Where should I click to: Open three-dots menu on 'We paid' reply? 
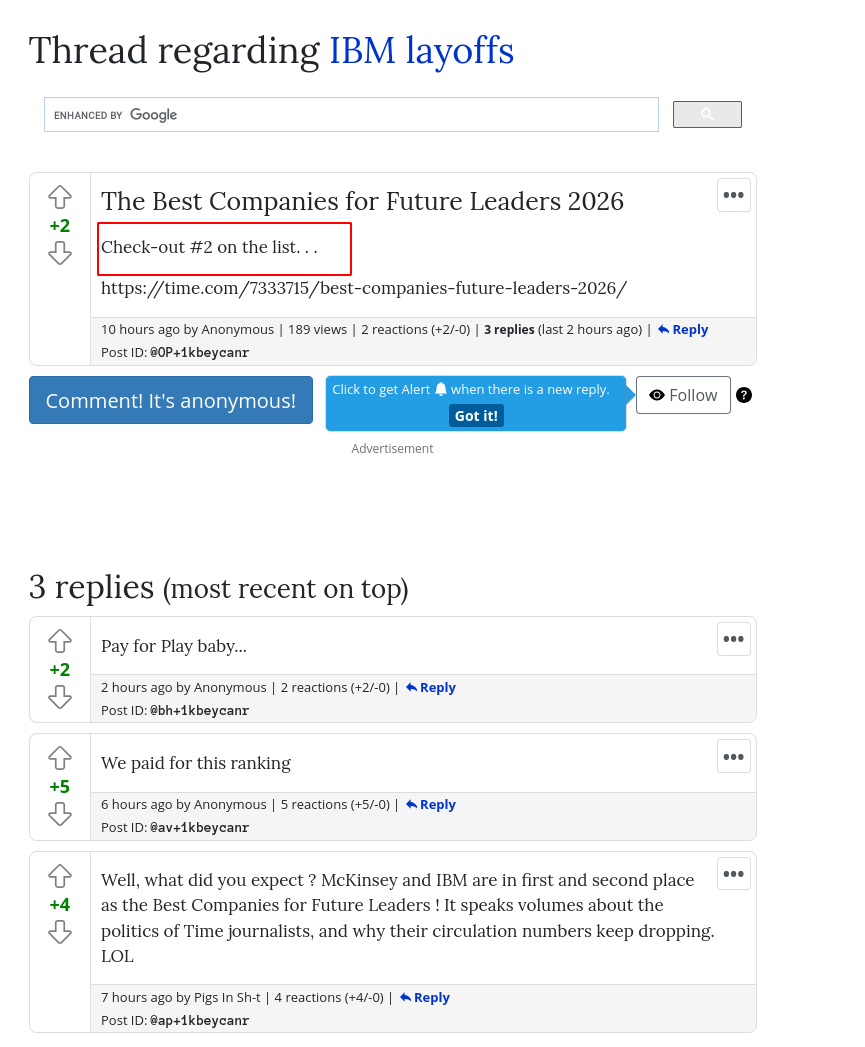tap(733, 756)
